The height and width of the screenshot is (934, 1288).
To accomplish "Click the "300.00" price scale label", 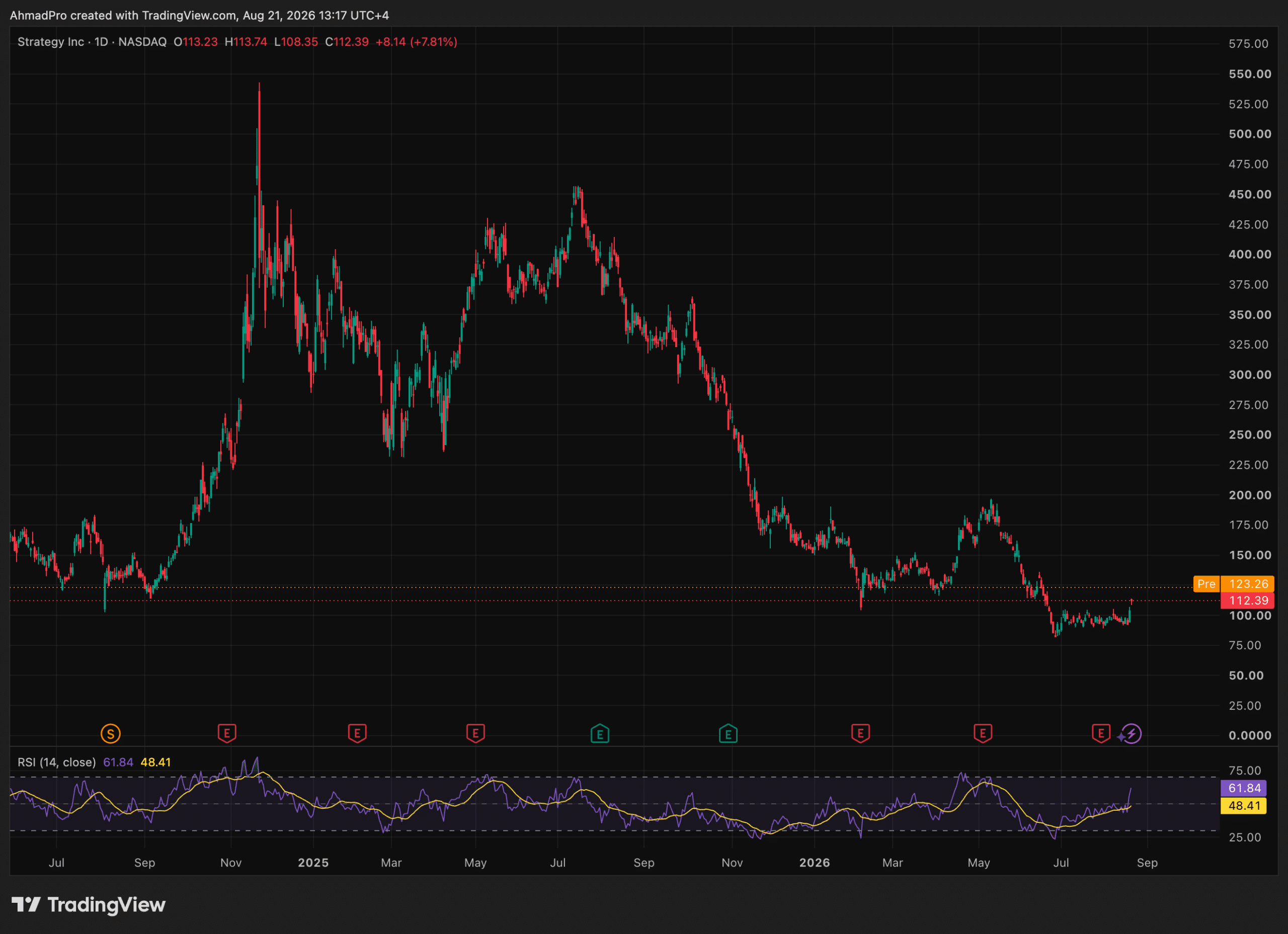I will click(x=1250, y=375).
